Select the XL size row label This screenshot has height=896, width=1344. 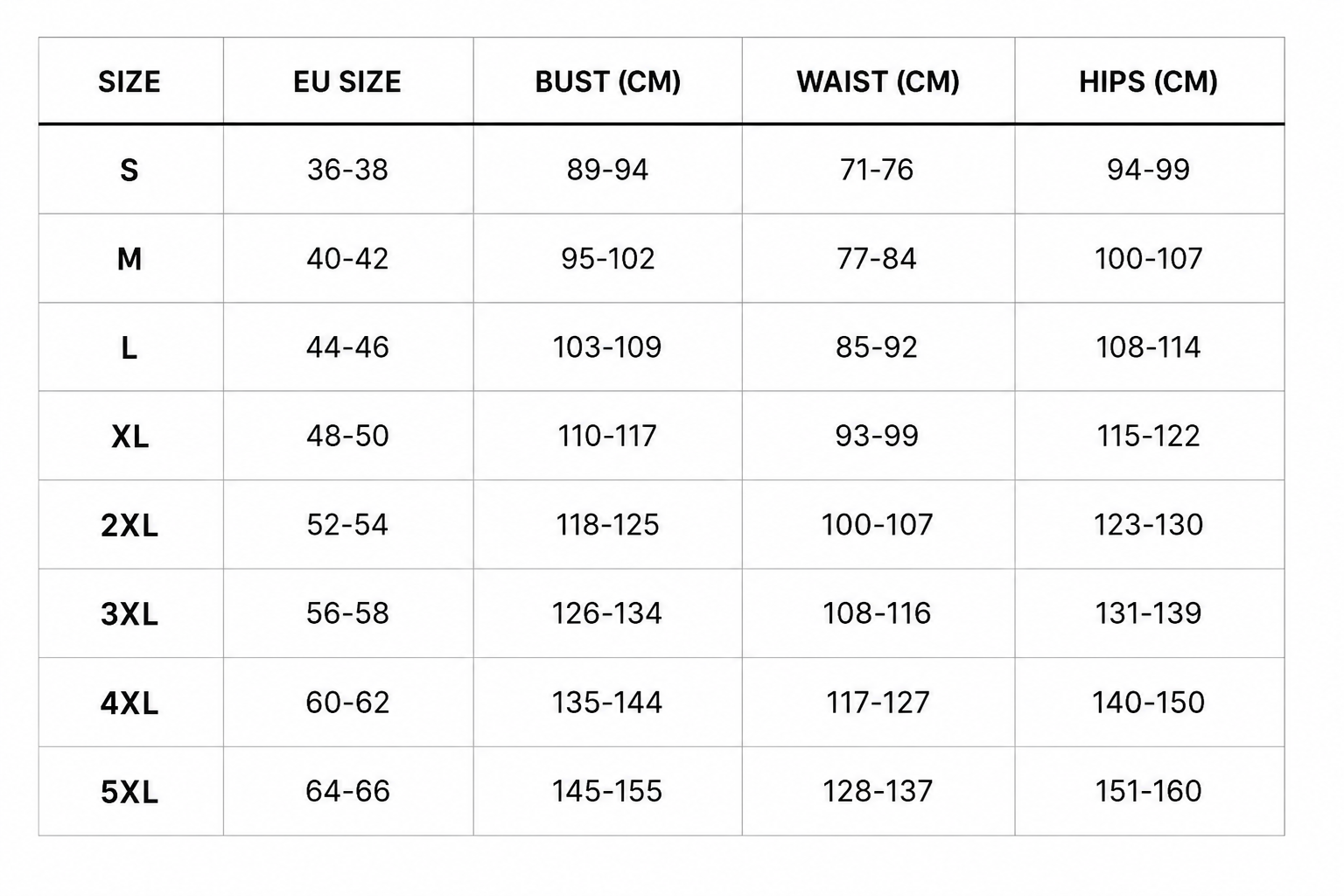pyautogui.click(x=129, y=436)
